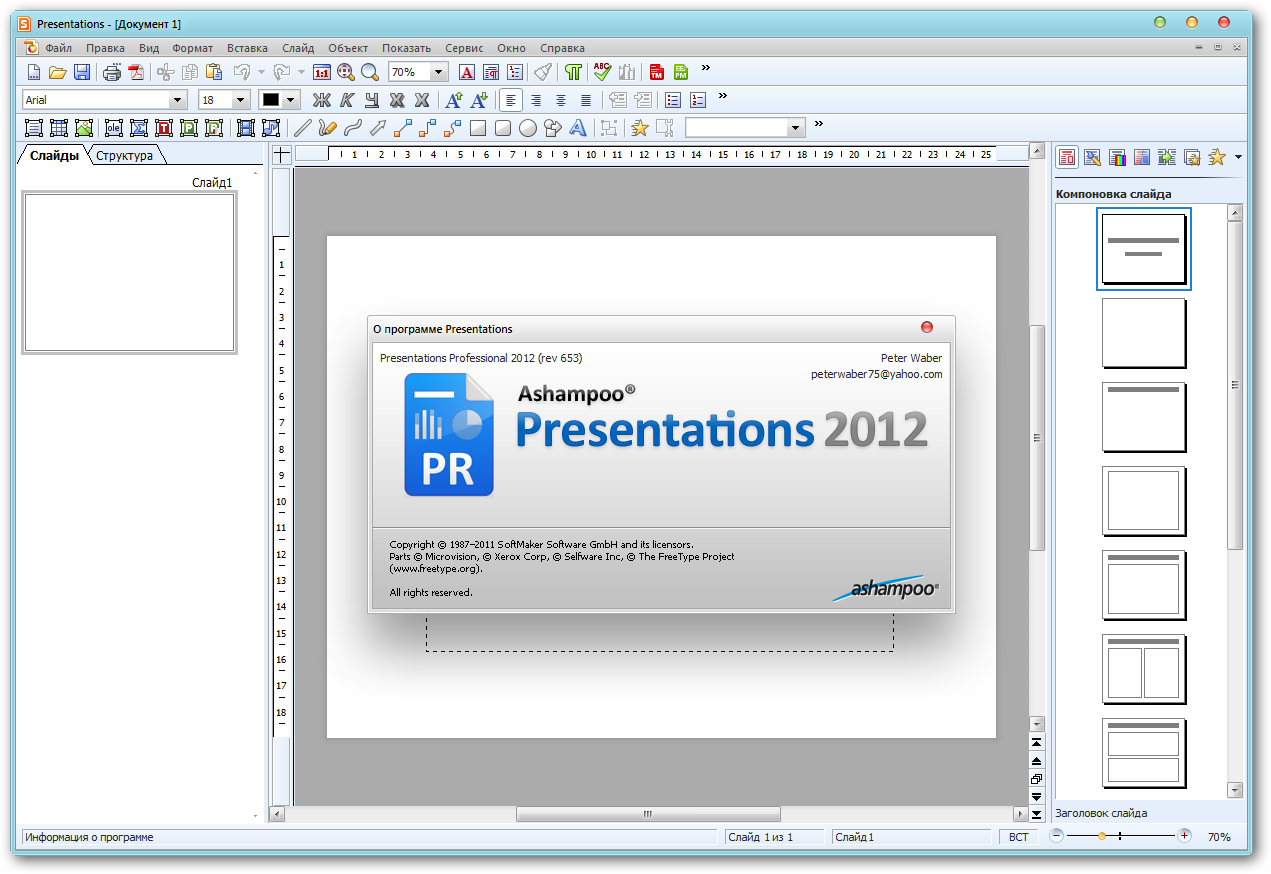Image resolution: width=1271 pixels, height=874 pixels.
Task: Toggle italic (К) formatting
Action: (347, 100)
